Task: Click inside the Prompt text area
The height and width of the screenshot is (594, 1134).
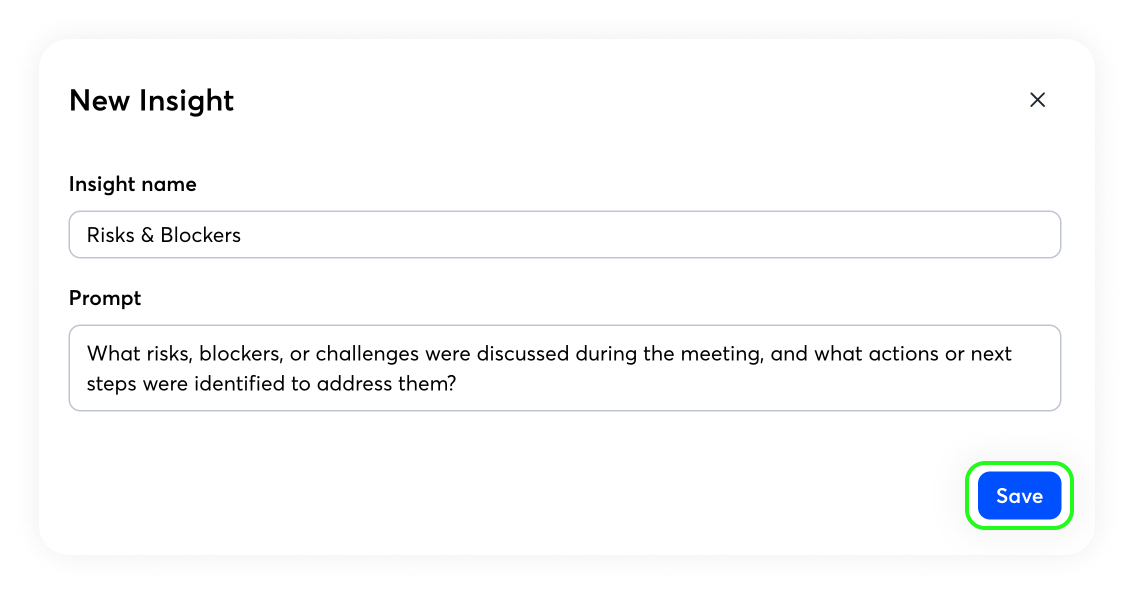Action: pos(564,368)
